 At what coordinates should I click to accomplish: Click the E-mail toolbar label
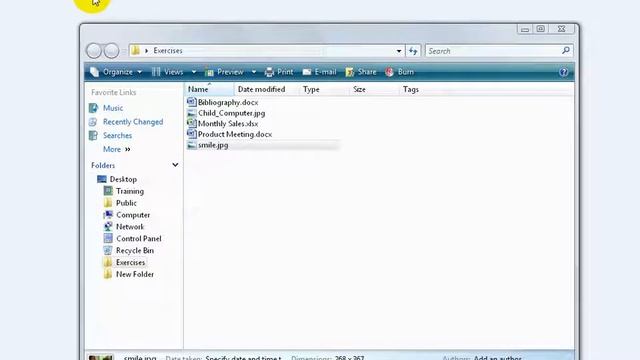325,72
